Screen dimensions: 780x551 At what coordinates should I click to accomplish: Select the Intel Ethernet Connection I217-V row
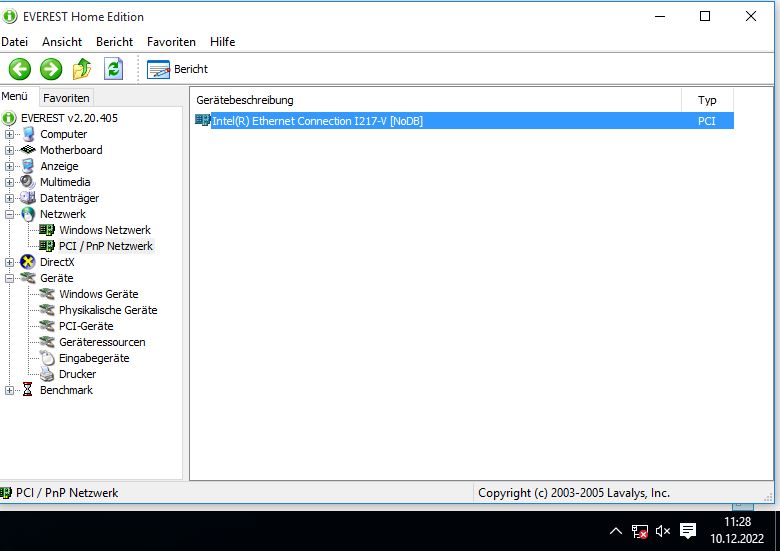(316, 121)
